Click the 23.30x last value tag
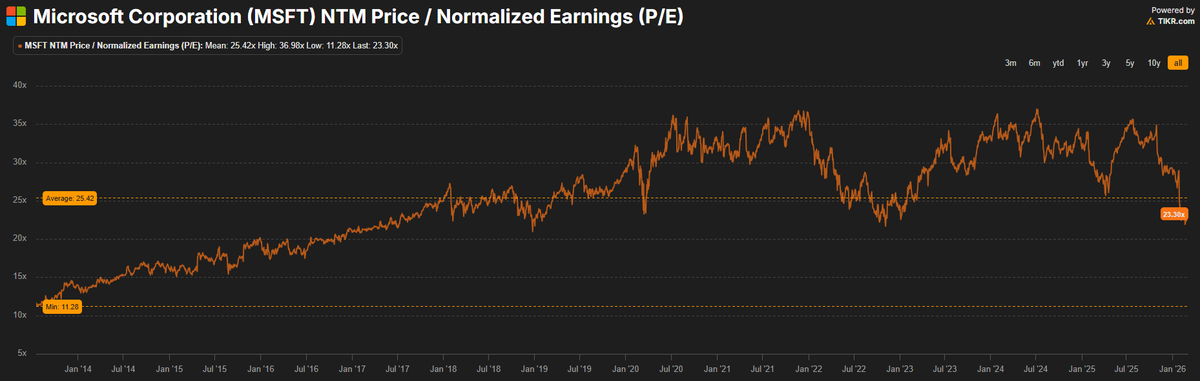 [x=1173, y=214]
